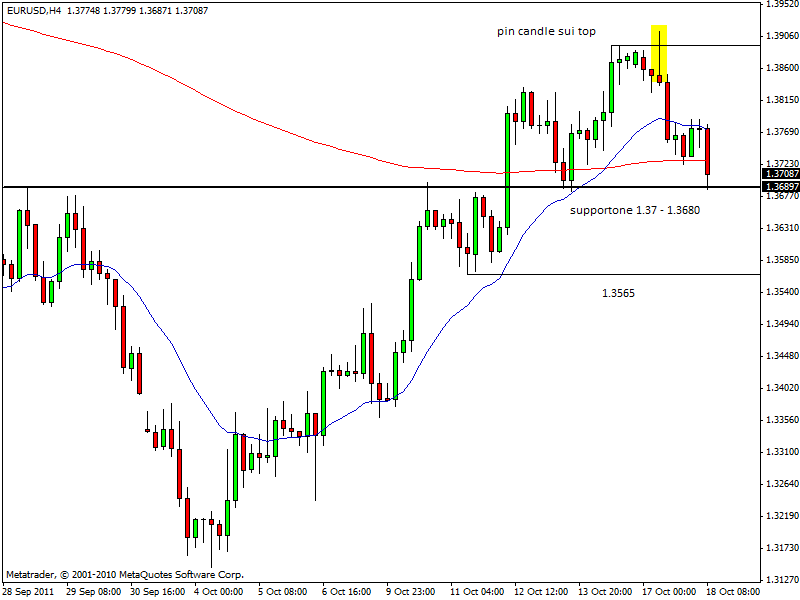Click the 1.38150 price axis value
This screenshot has height=600, width=800.
[x=780, y=100]
